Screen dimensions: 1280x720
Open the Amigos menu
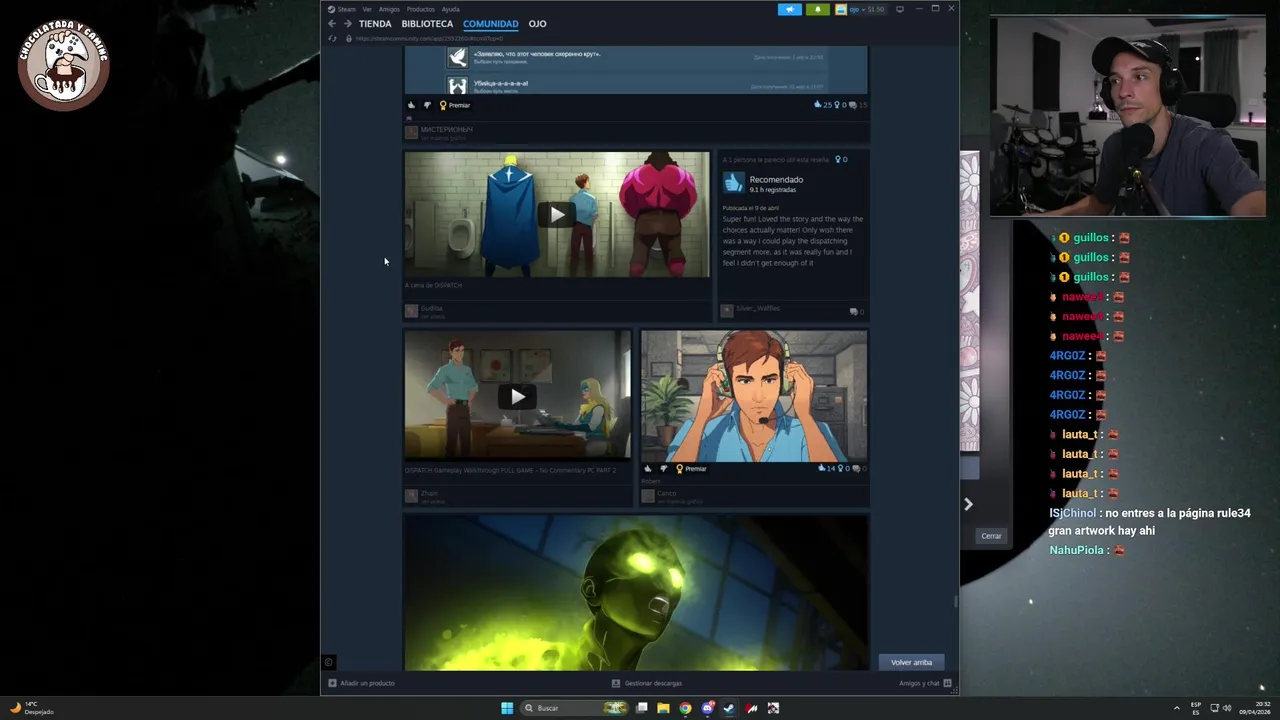pos(389,9)
